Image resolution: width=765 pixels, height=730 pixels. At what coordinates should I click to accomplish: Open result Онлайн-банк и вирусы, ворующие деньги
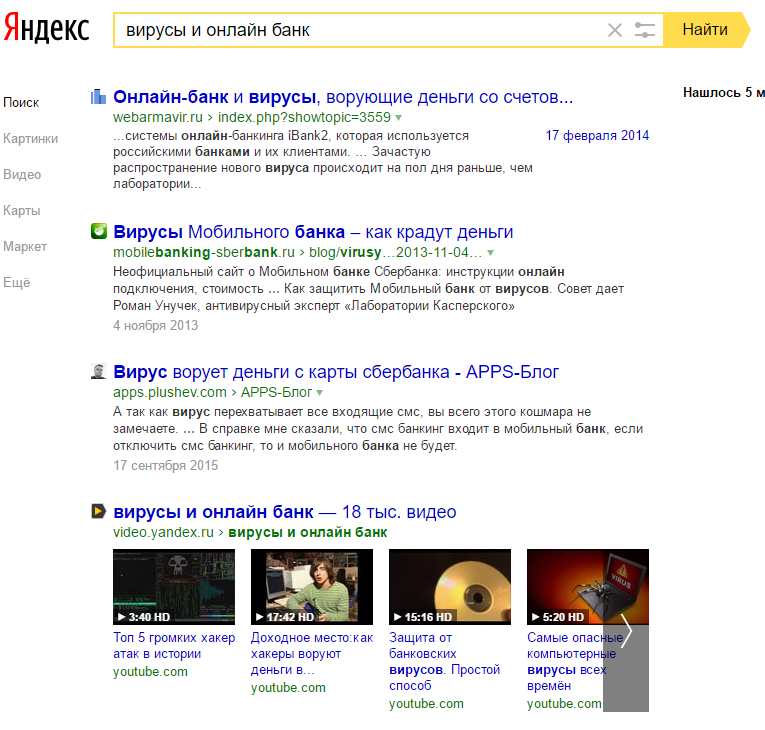(x=343, y=97)
